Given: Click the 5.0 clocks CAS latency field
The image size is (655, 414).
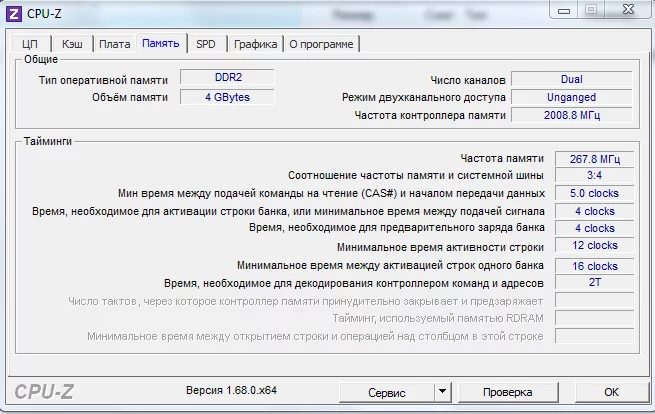Looking at the screenshot, I should pyautogui.click(x=594, y=193).
